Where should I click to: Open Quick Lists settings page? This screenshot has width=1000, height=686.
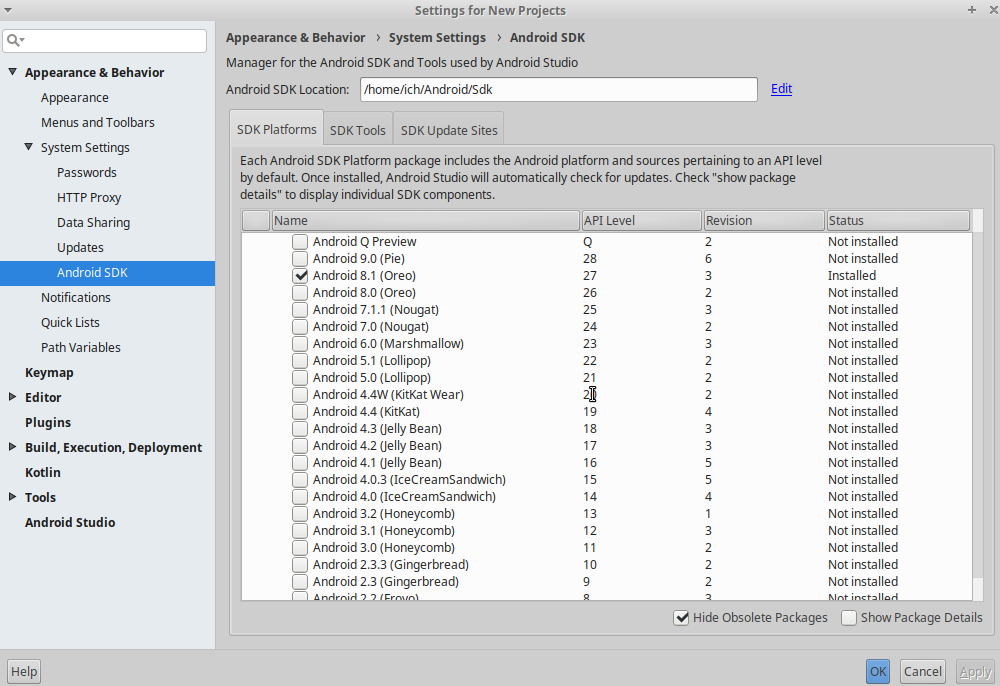click(x=70, y=323)
